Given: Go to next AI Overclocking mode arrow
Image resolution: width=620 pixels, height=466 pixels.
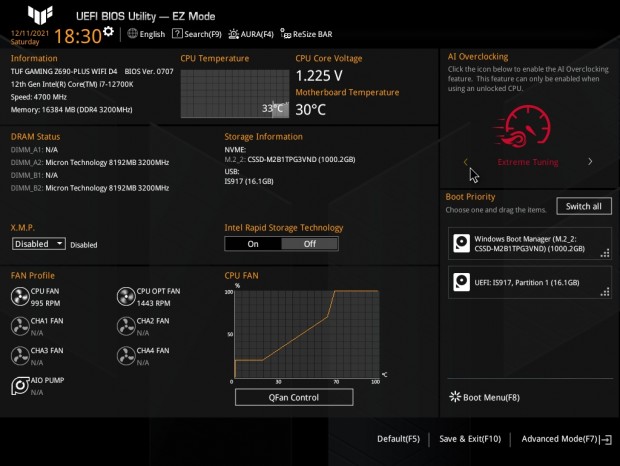Looking at the screenshot, I should pyautogui.click(x=590, y=162).
